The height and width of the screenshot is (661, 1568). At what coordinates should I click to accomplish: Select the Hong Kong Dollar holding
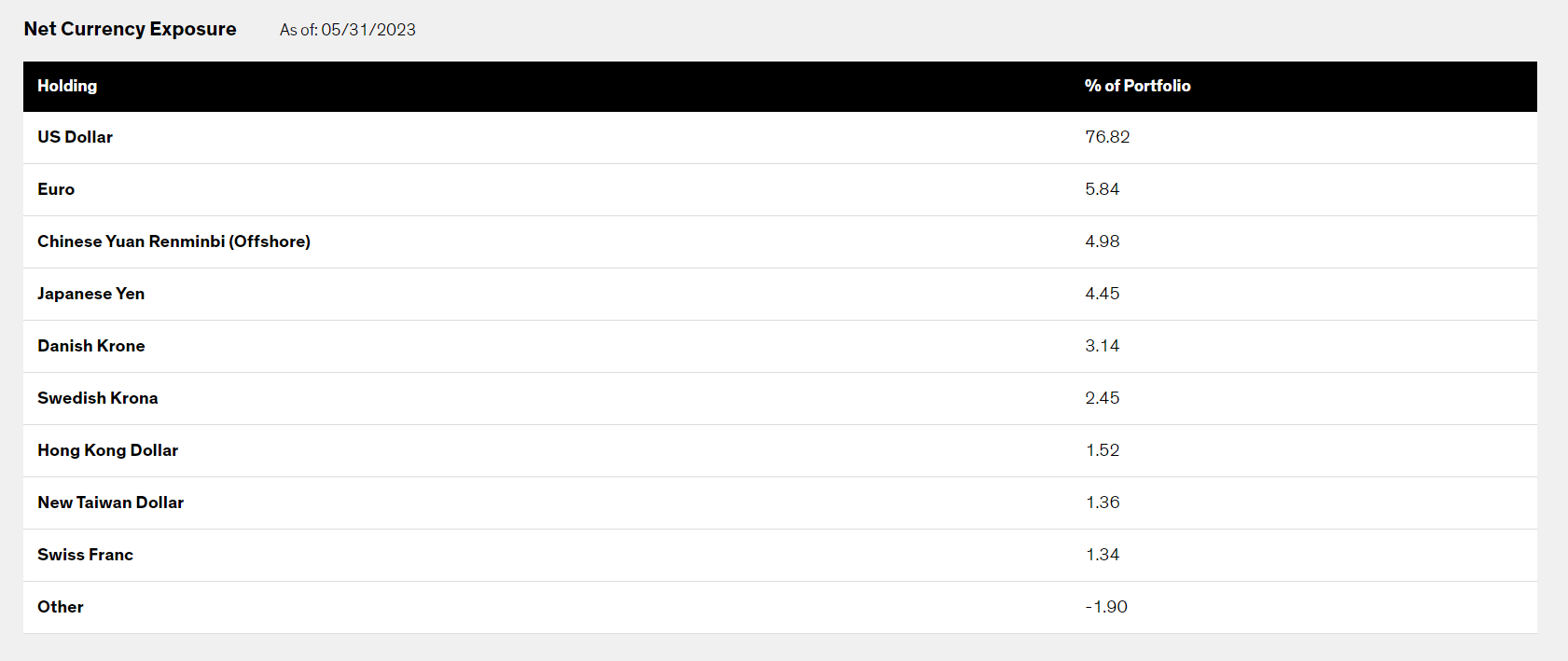[107, 450]
